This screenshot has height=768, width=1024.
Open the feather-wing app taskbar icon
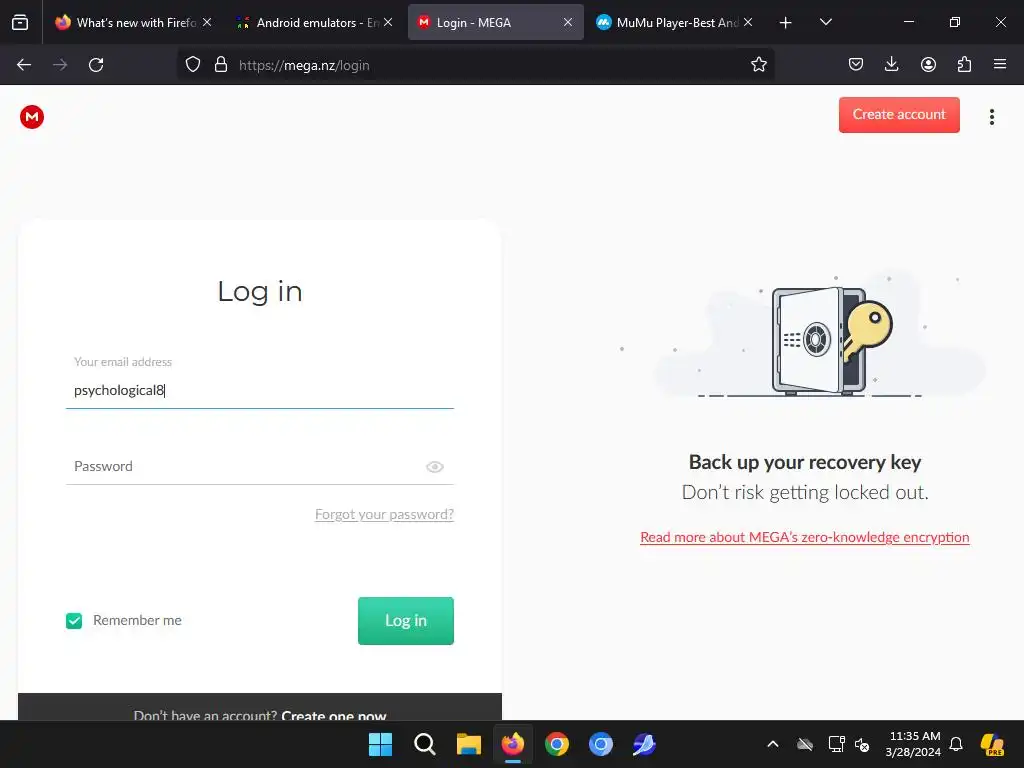click(645, 744)
